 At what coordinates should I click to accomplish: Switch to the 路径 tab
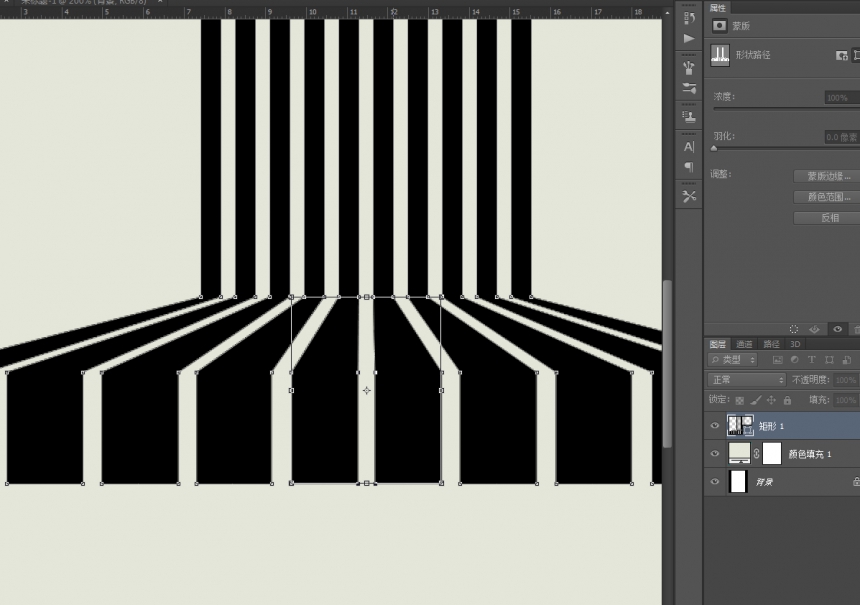pyautogui.click(x=771, y=344)
